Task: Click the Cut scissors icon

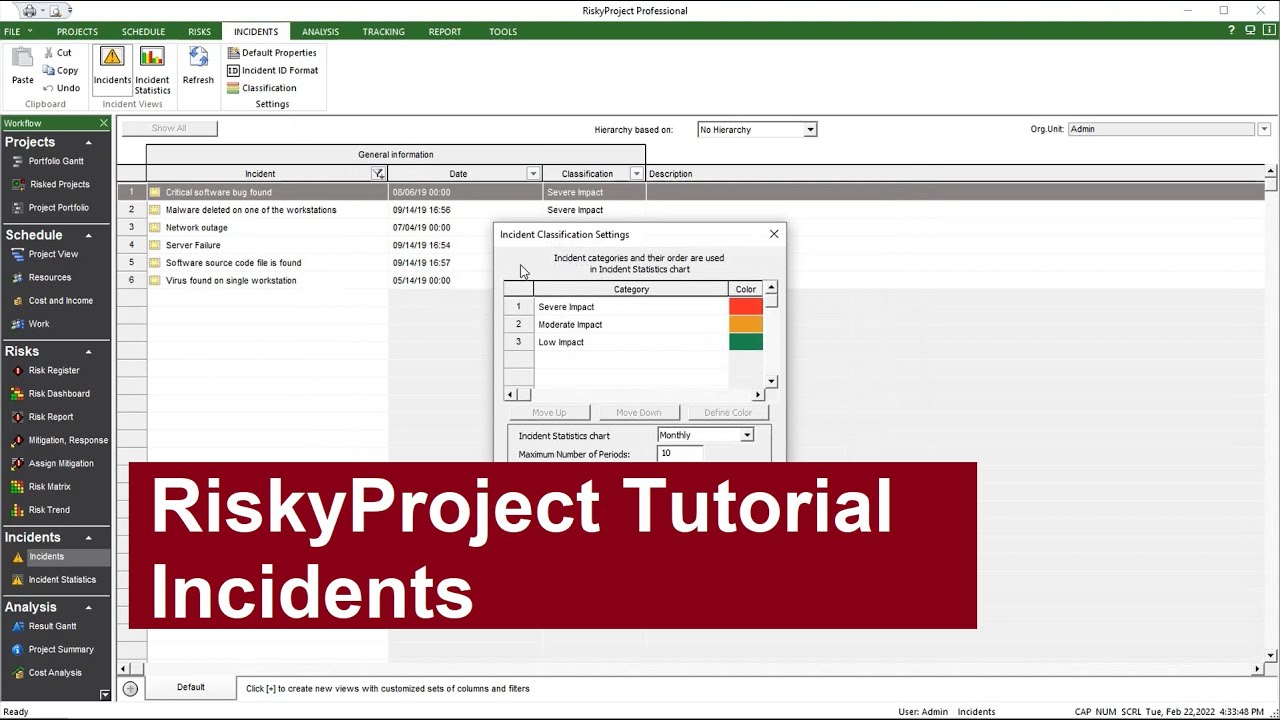Action: 48,53
